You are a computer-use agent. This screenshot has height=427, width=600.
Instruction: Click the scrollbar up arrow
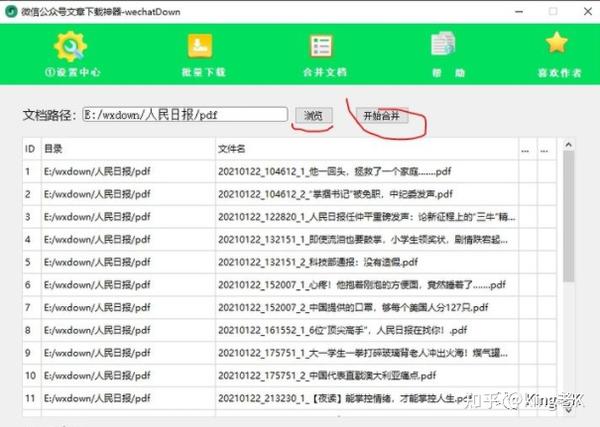(568, 145)
